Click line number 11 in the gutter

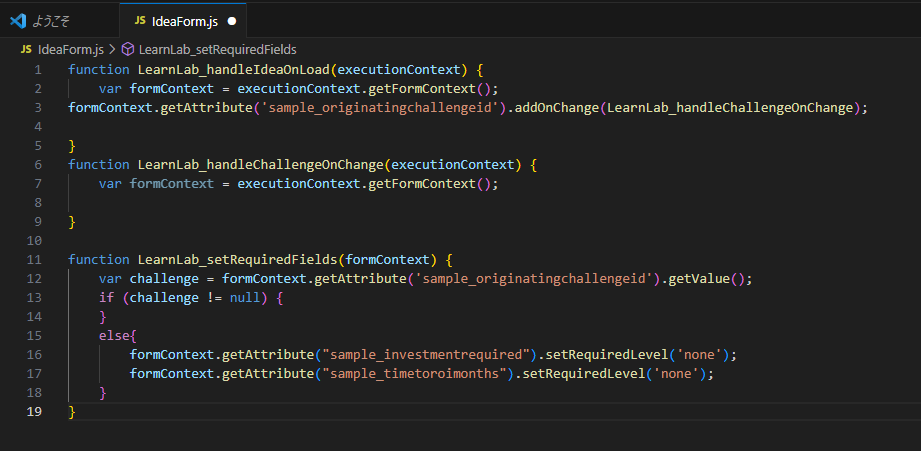coord(35,259)
